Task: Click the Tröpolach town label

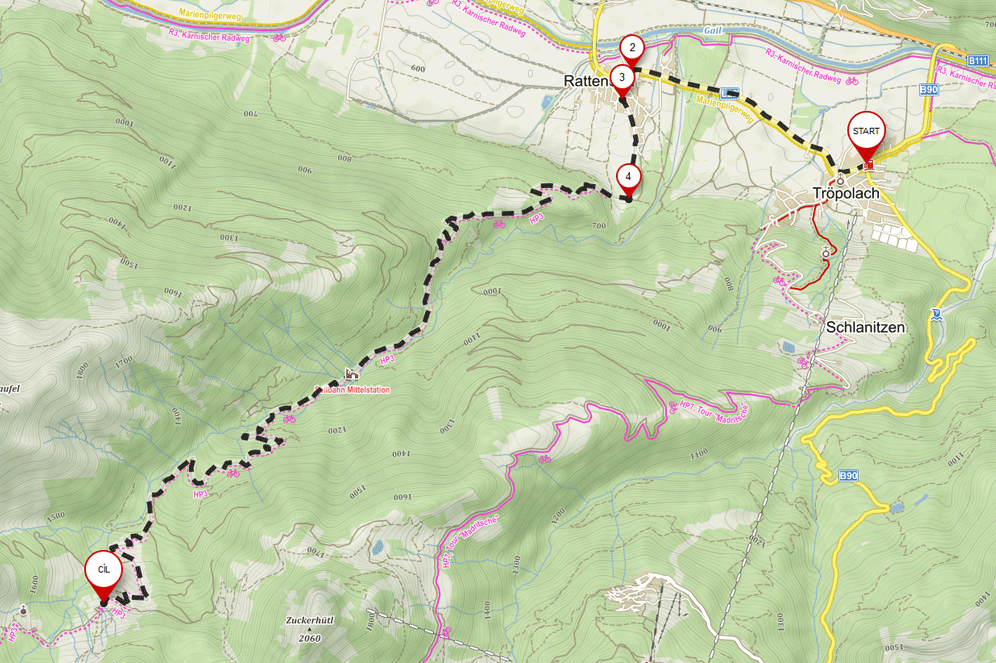Action: [846, 193]
